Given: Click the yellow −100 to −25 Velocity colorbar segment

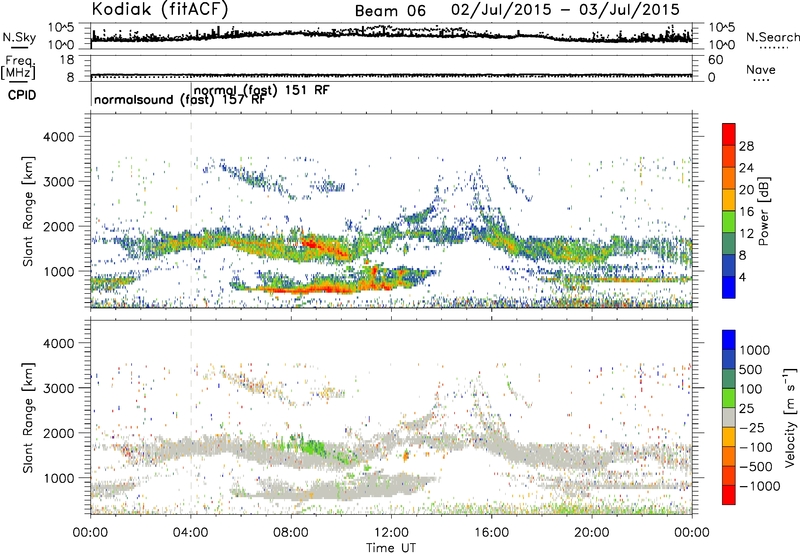Looking at the screenshot, I should coord(729,437).
